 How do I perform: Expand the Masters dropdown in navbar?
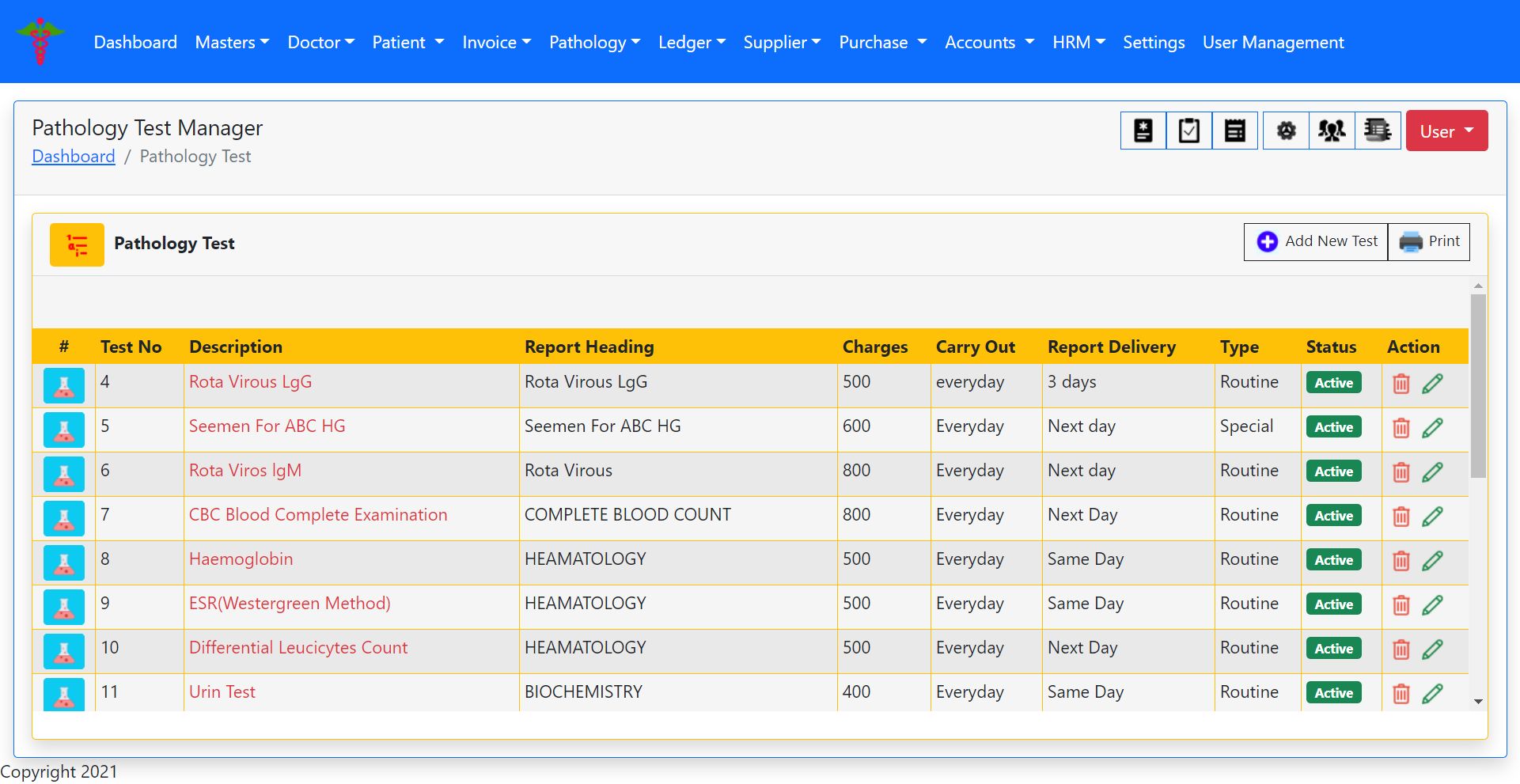click(x=232, y=43)
